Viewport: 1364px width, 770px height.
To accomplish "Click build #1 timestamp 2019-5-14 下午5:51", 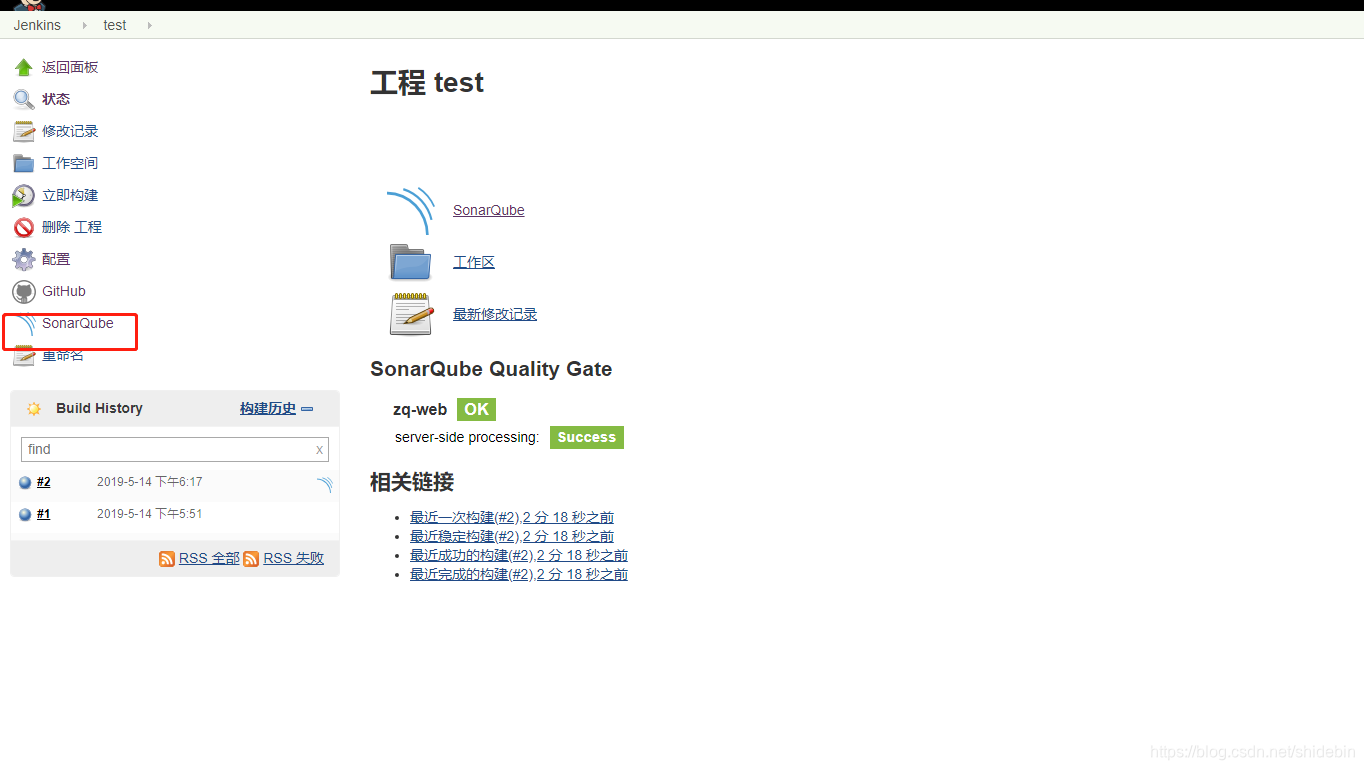I will pyautogui.click(x=150, y=514).
